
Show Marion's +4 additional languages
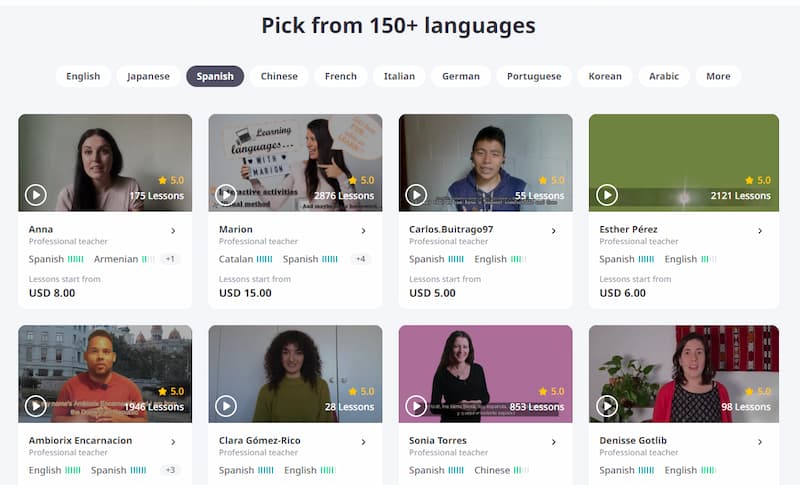tap(361, 259)
